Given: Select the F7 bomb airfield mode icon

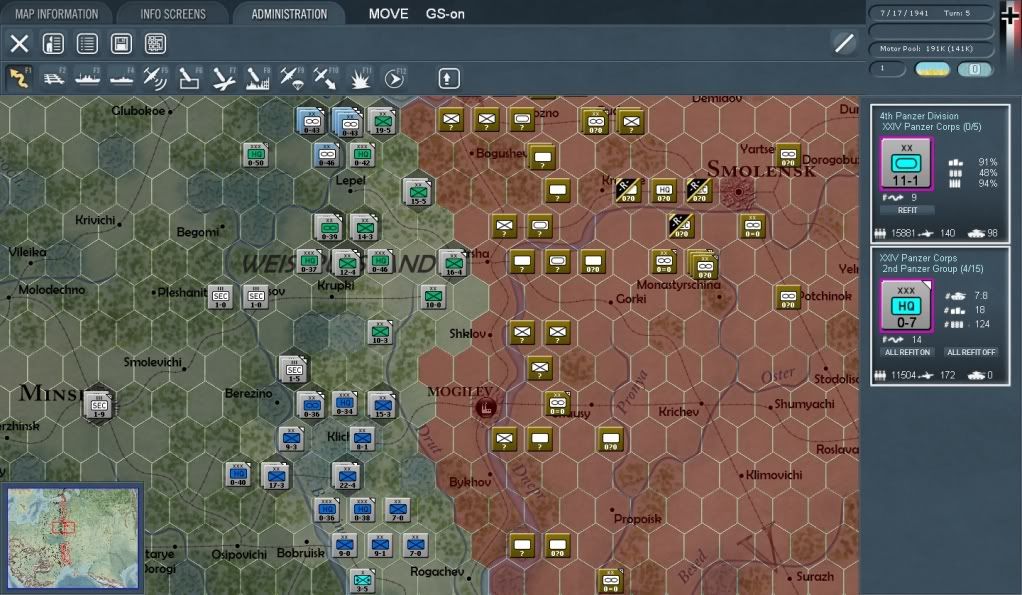Looking at the screenshot, I should click(223, 78).
